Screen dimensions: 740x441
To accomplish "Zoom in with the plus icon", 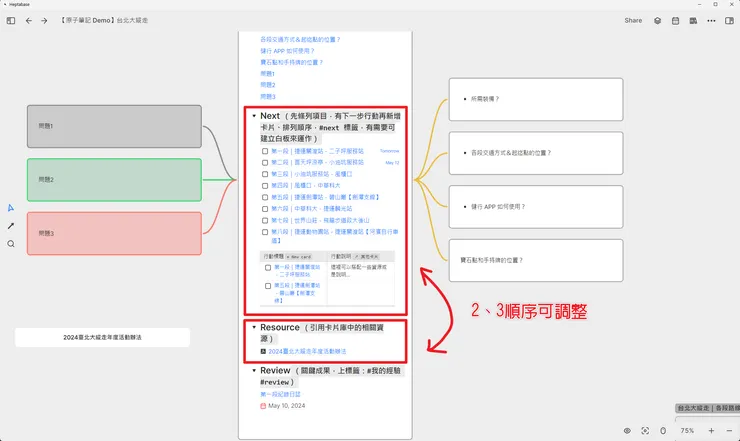I will 711,431.
